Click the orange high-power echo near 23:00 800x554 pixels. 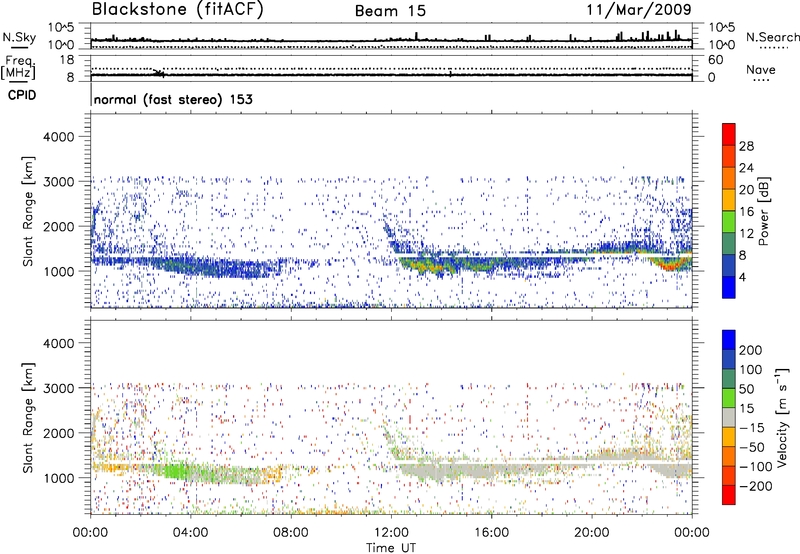[669, 264]
